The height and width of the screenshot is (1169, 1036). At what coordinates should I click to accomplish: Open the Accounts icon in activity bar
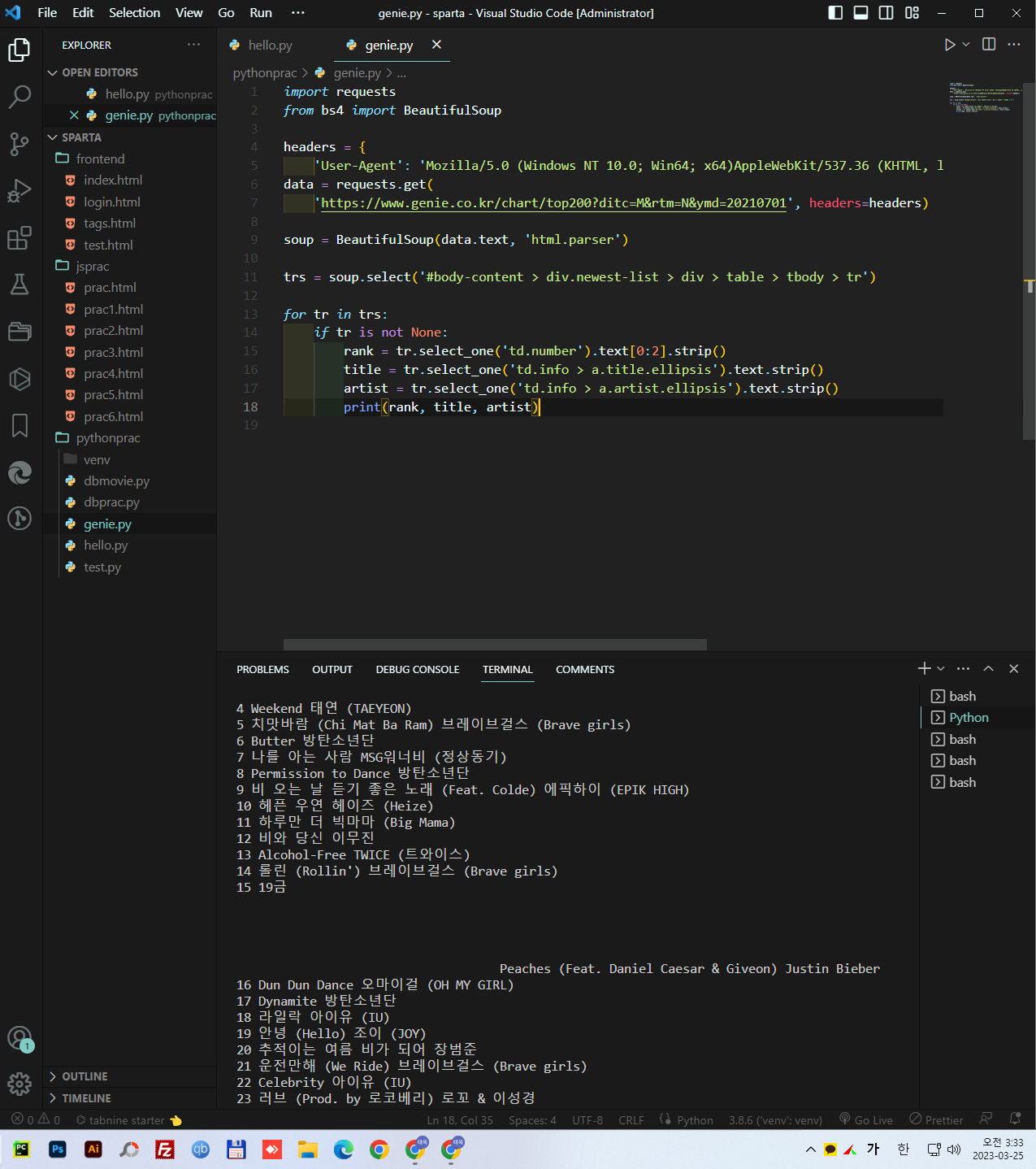20,1038
